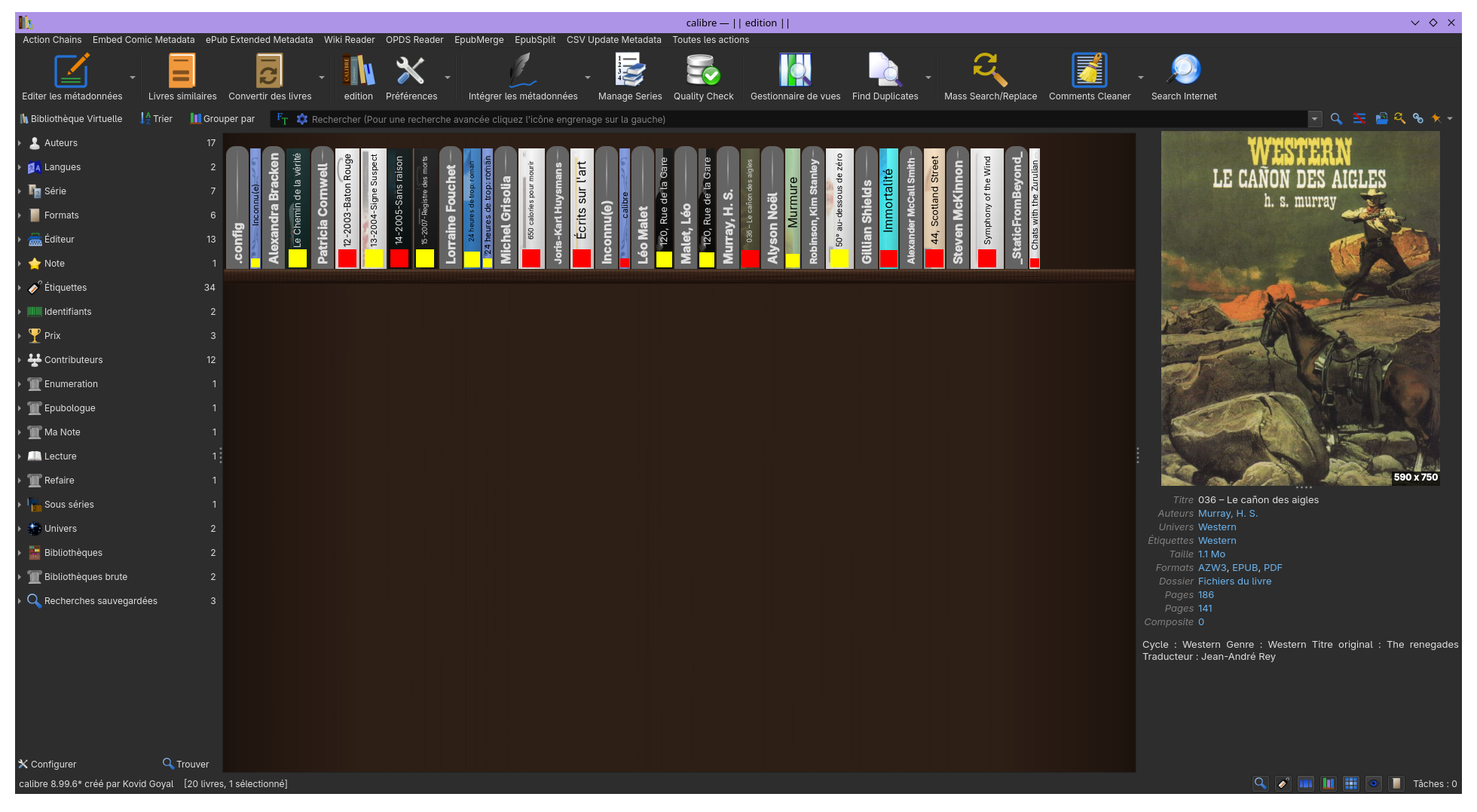Open the Convertir des livres dropdown arrow
The width and height of the screenshot is (1477, 812).
pyautogui.click(x=322, y=78)
